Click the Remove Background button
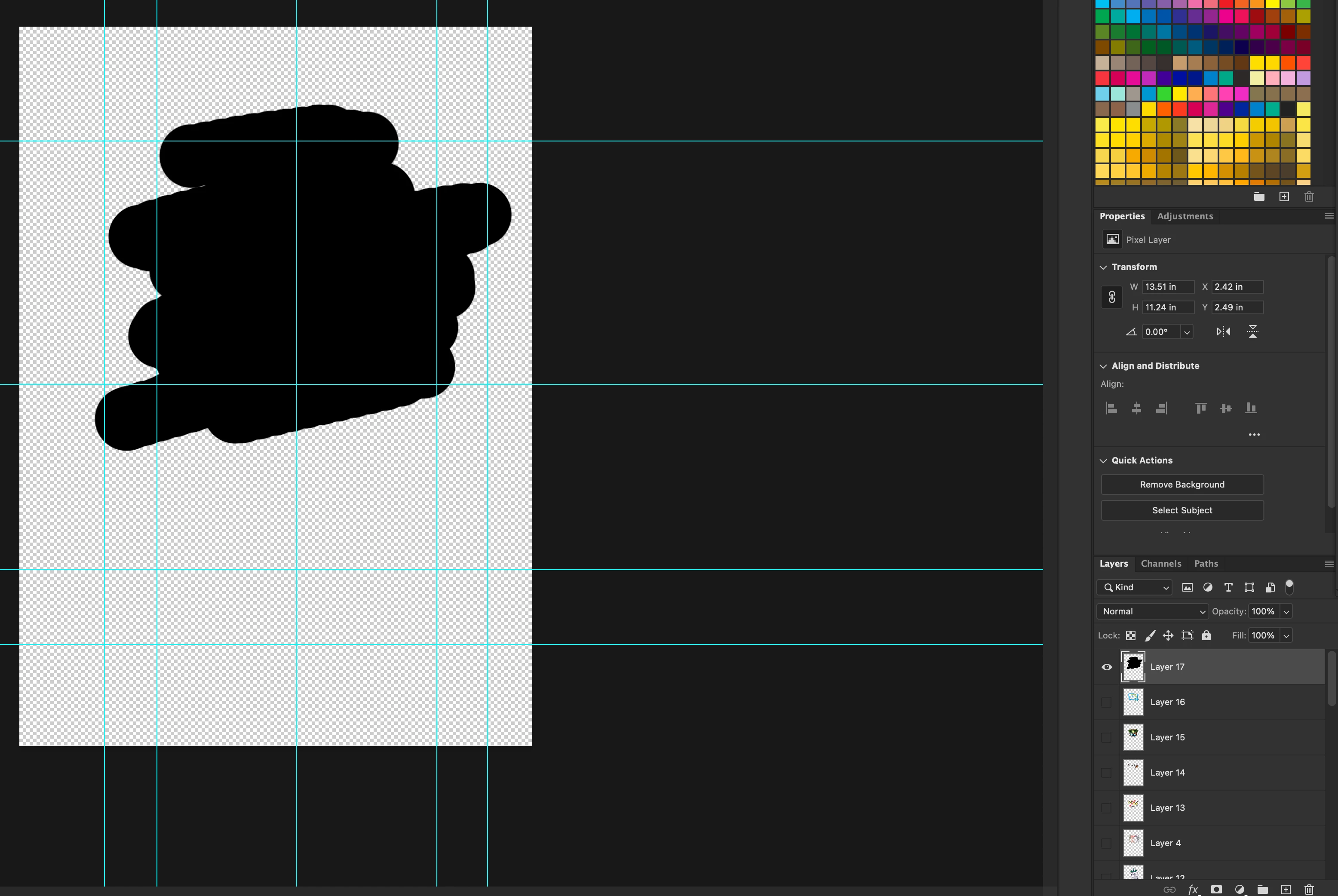This screenshot has height=896, width=1338. point(1182,485)
